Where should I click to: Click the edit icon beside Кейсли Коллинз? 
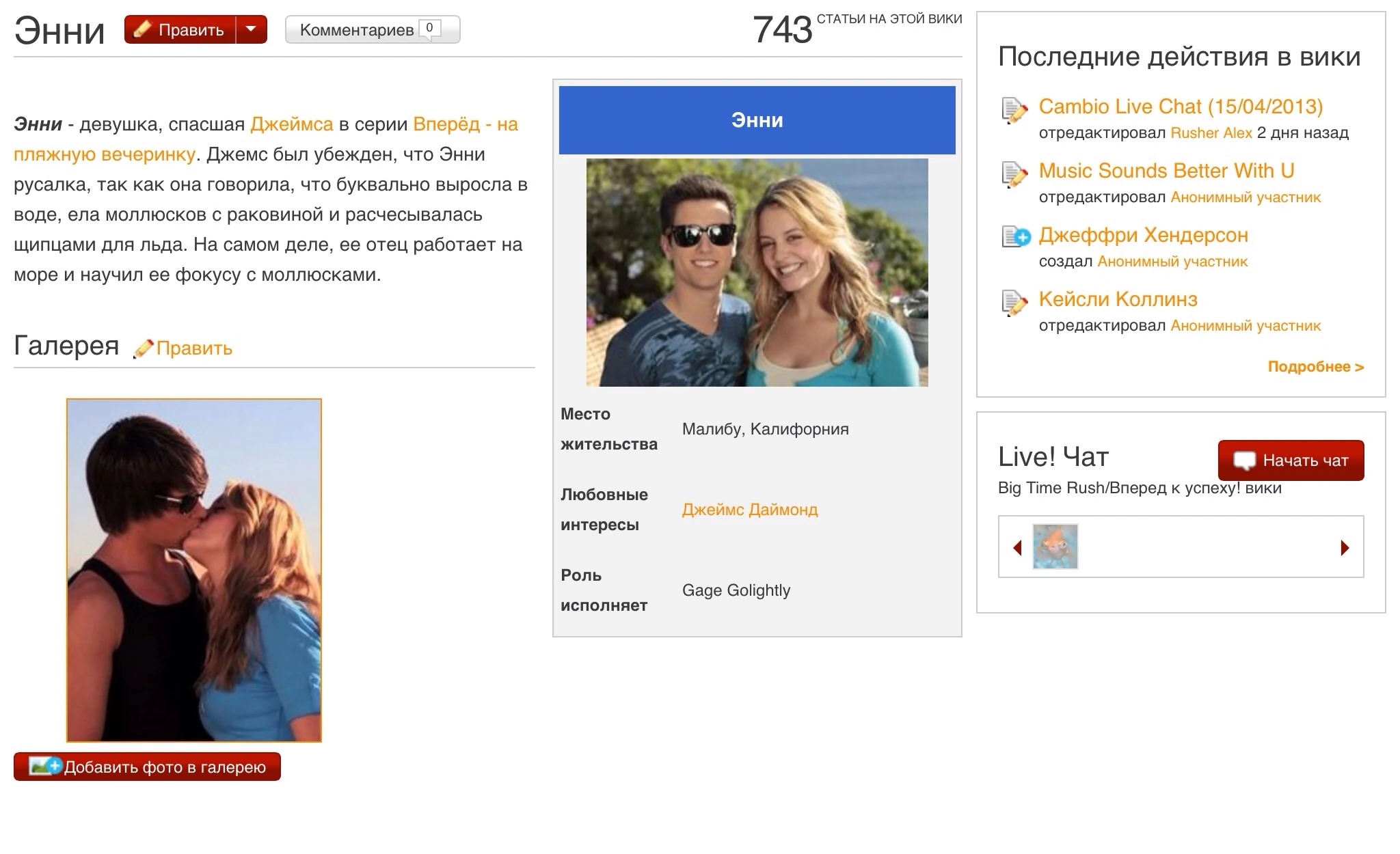pos(1014,303)
